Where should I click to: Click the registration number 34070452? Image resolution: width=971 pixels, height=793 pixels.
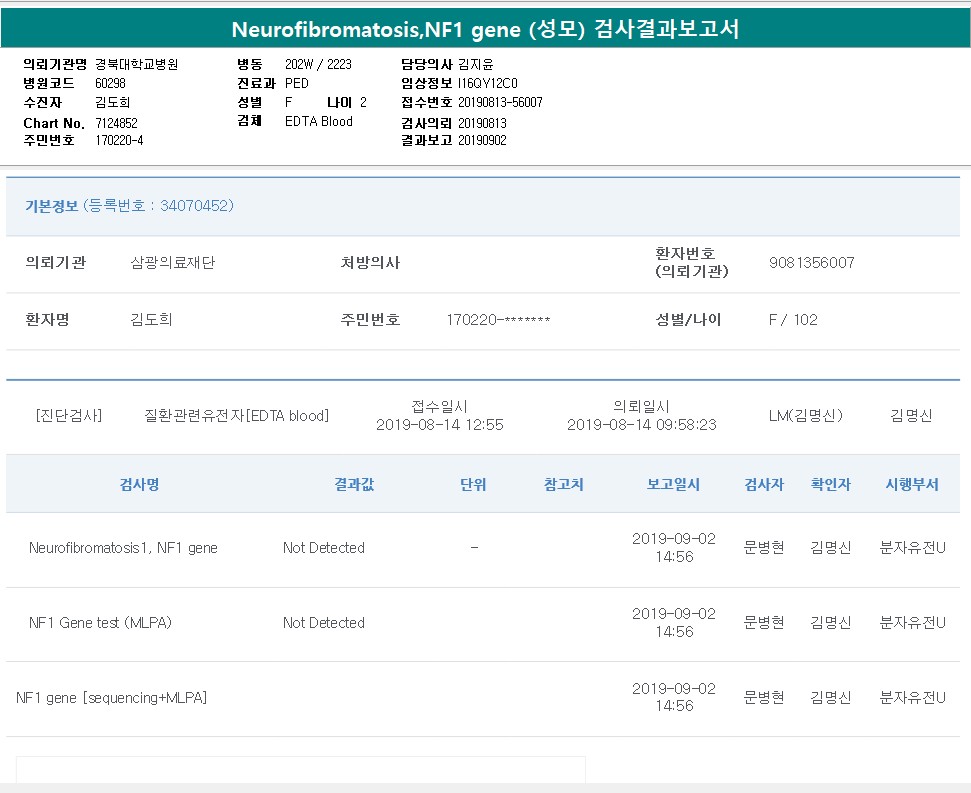(x=195, y=206)
